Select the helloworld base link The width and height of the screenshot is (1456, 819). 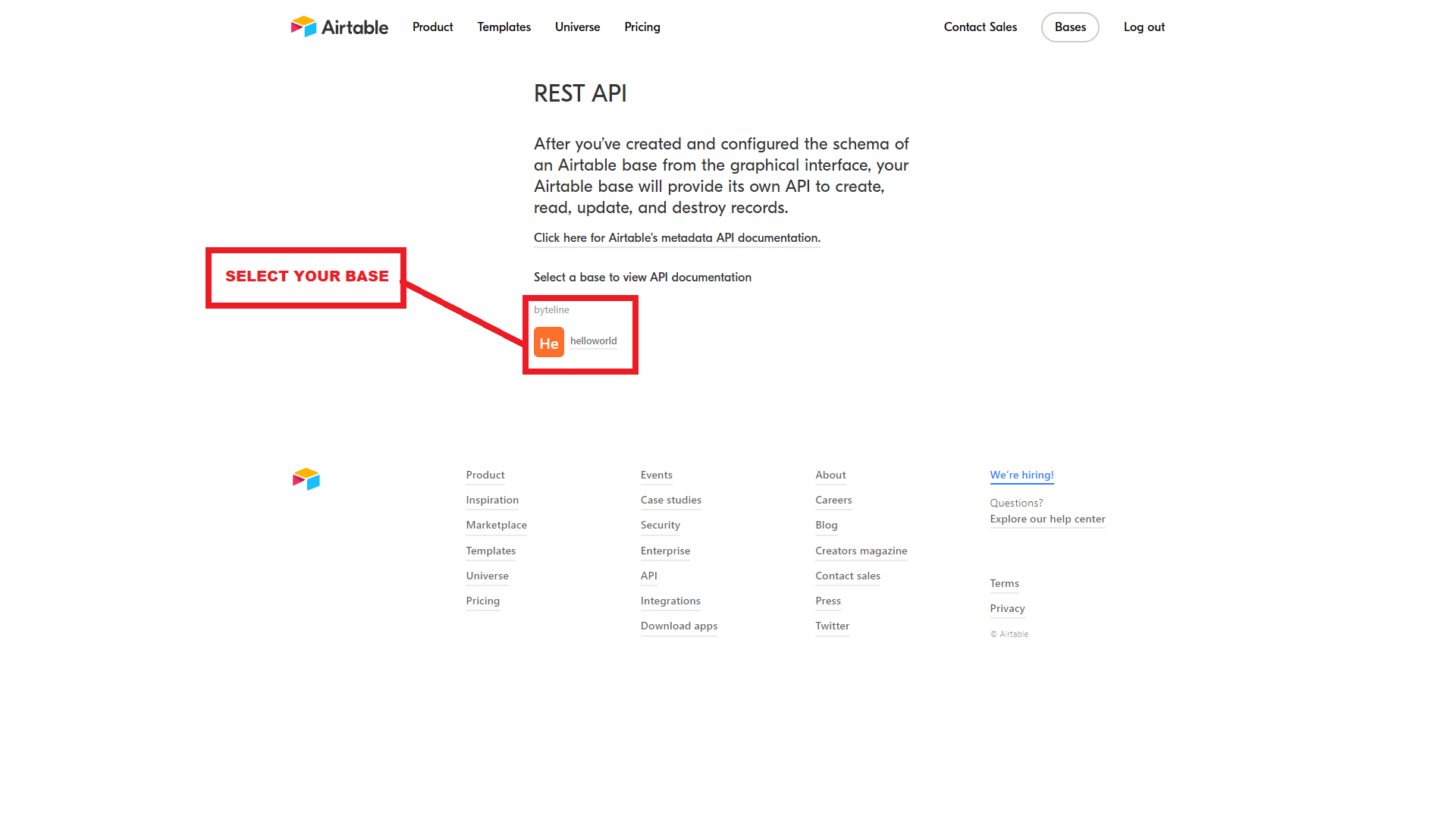coord(594,341)
